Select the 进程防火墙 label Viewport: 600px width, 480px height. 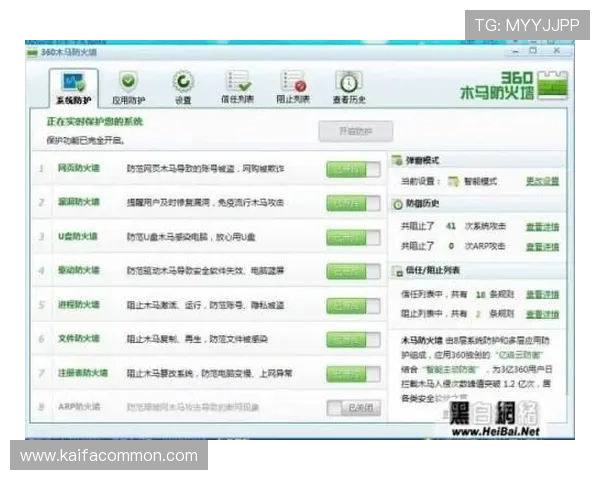tap(79, 305)
